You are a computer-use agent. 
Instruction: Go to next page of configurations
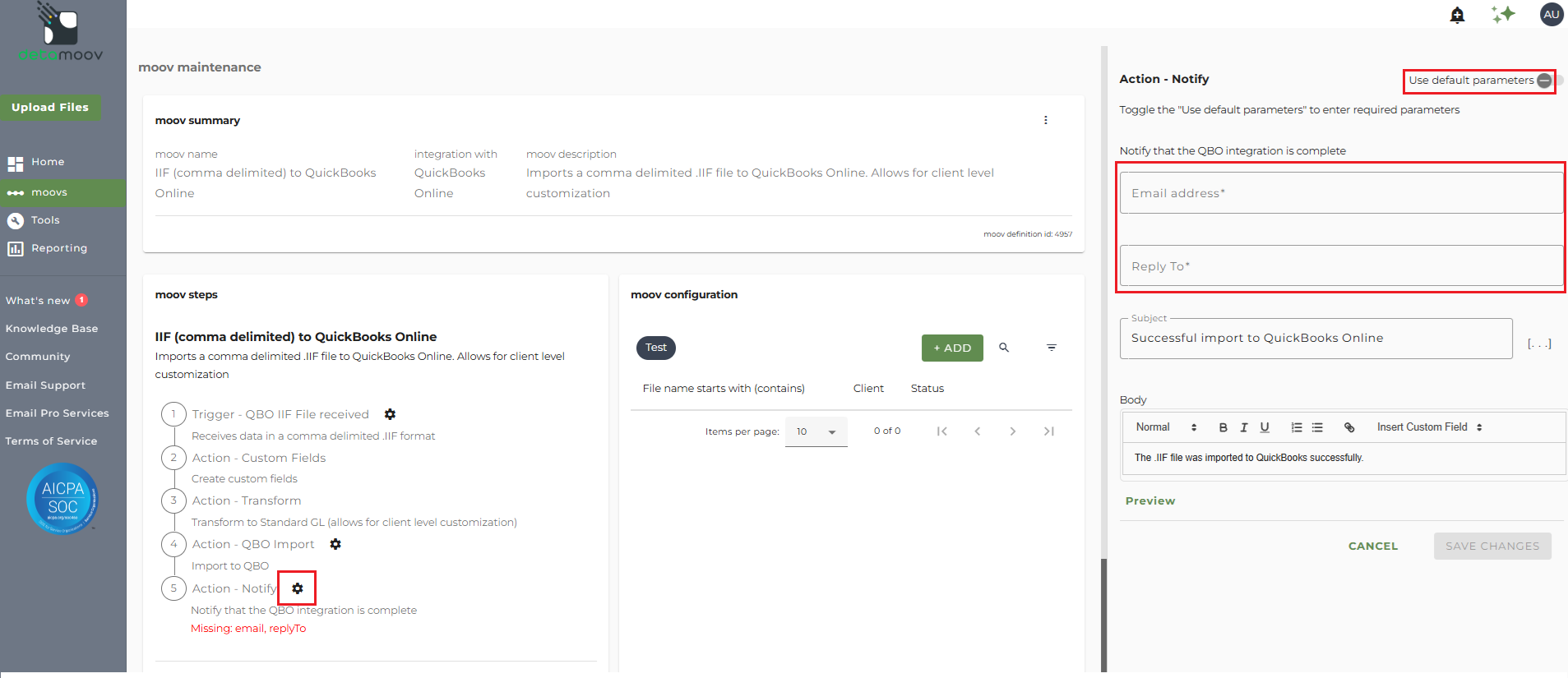click(x=1013, y=431)
